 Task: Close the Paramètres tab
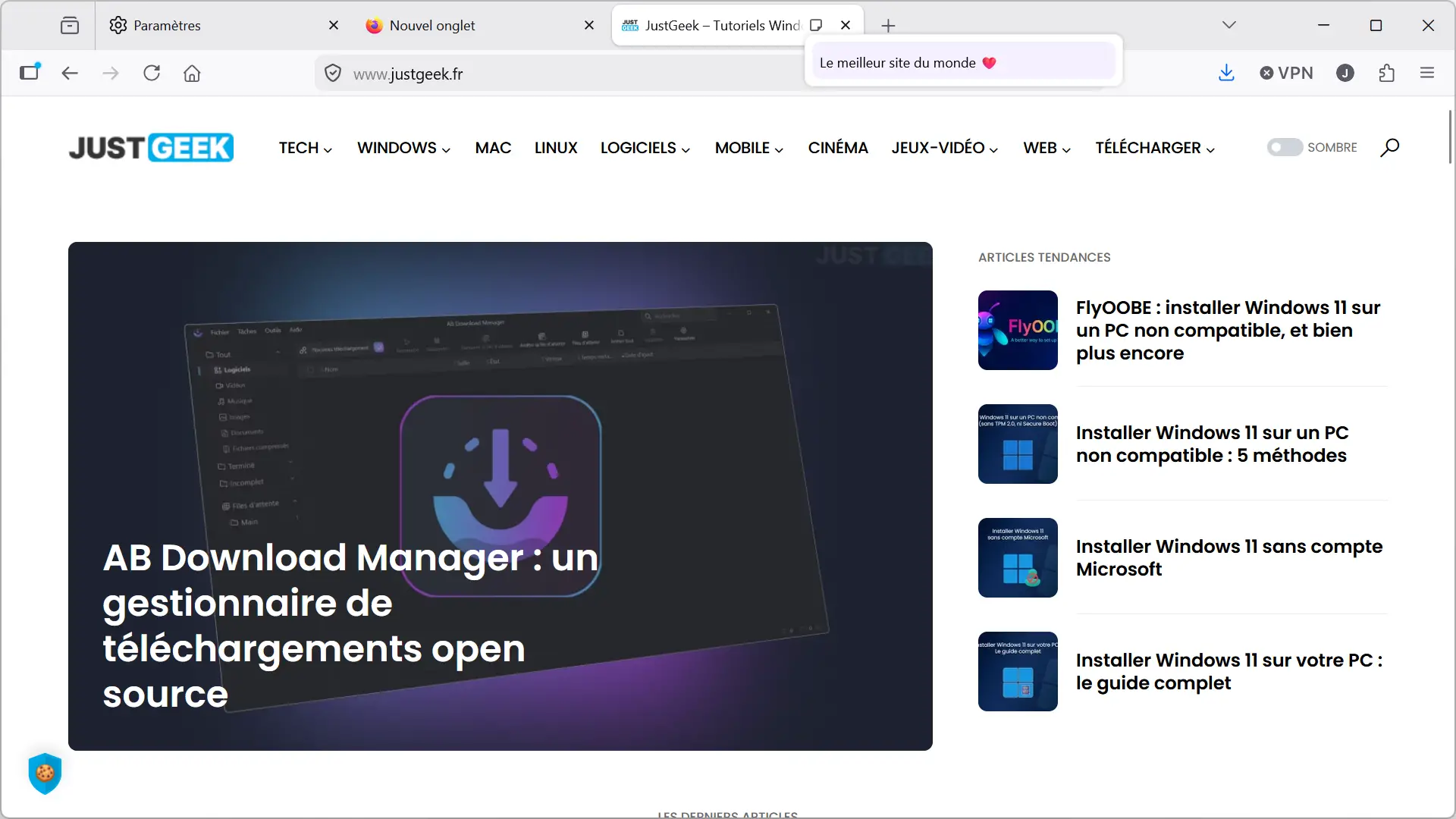coord(334,26)
